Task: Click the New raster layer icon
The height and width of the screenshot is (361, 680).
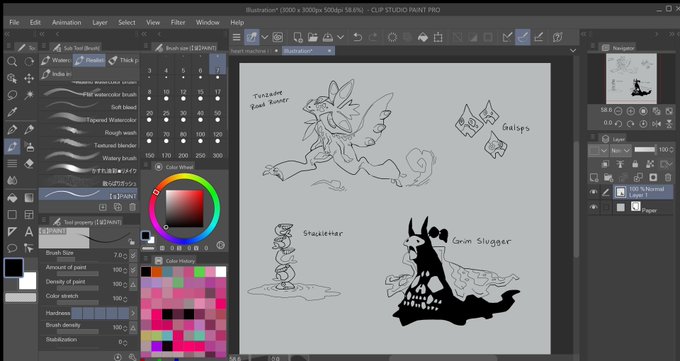Action: 594,177
